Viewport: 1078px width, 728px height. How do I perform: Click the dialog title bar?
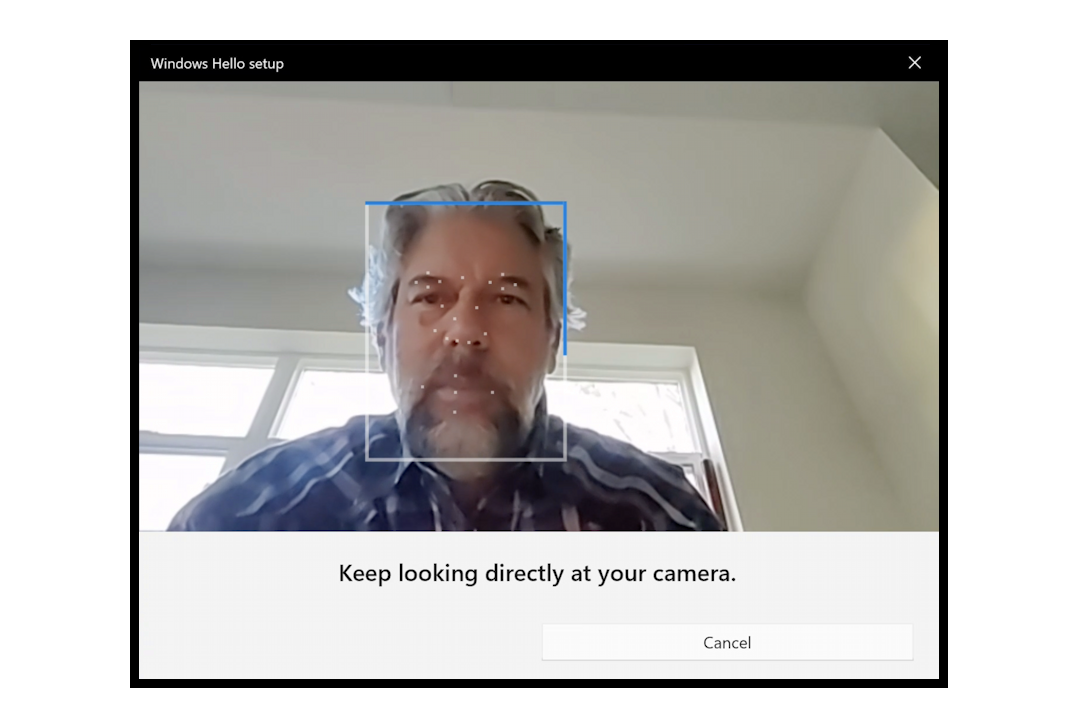tap(540, 63)
